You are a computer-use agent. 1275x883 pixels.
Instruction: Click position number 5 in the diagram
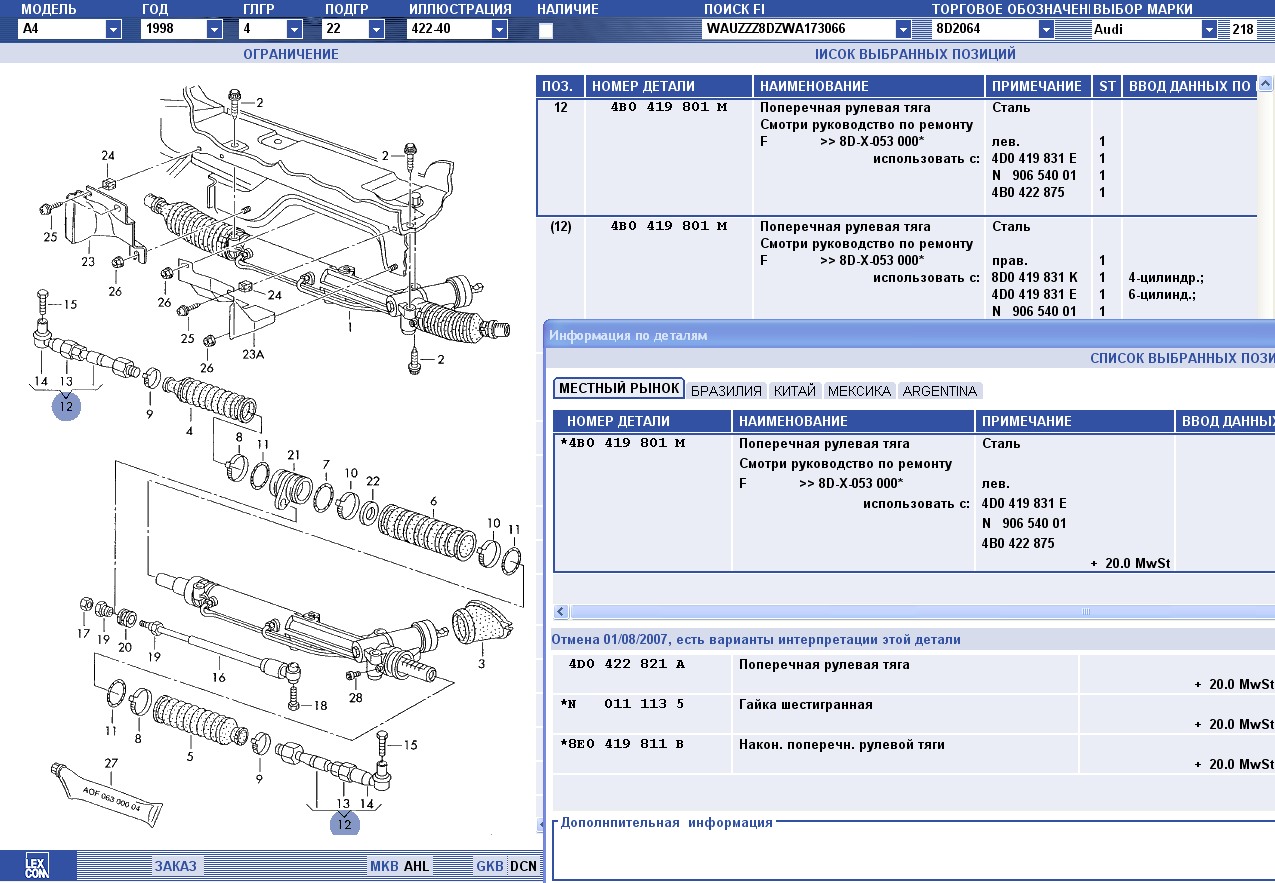pyautogui.click(x=188, y=757)
